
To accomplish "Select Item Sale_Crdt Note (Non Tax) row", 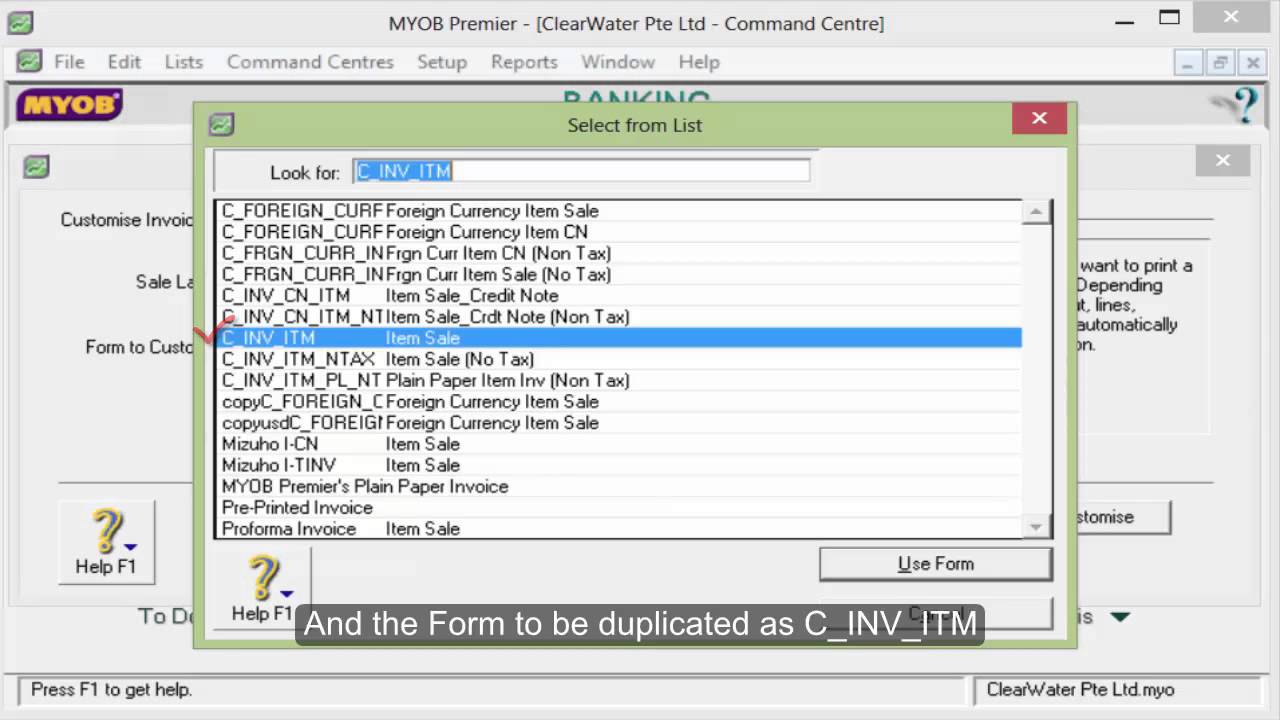I will point(619,317).
